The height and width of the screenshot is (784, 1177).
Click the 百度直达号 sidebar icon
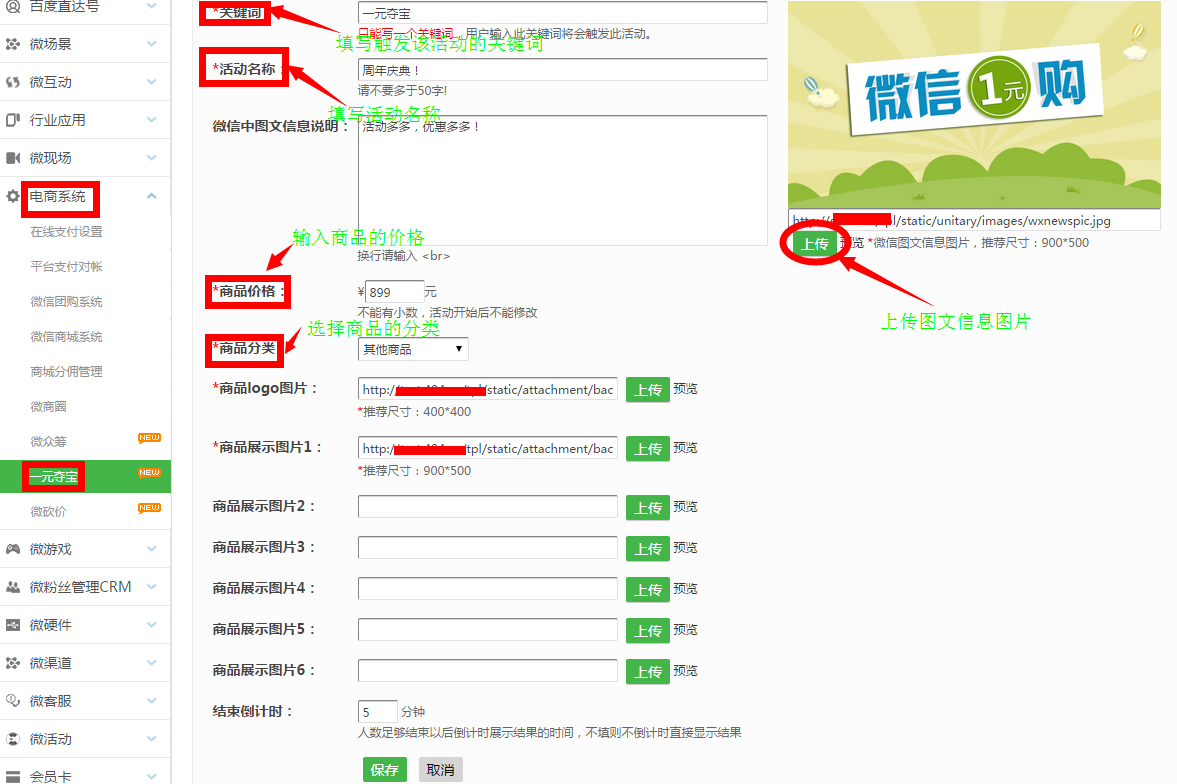tap(13, 7)
